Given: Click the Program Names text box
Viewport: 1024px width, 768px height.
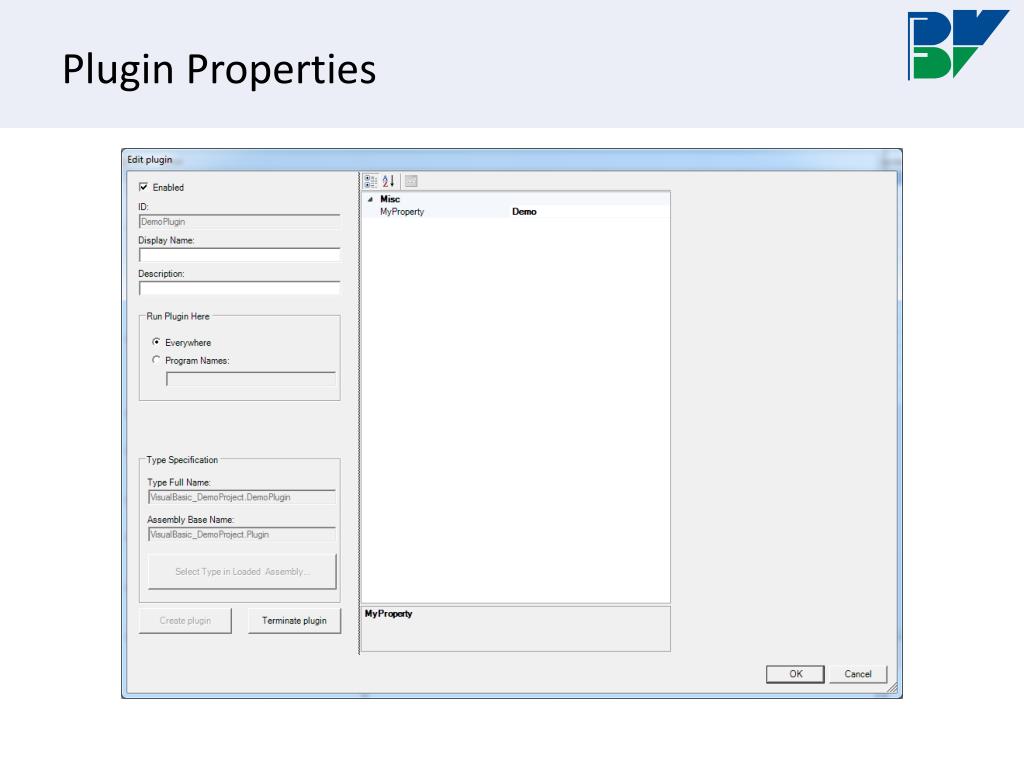Looking at the screenshot, I should tap(251, 379).
